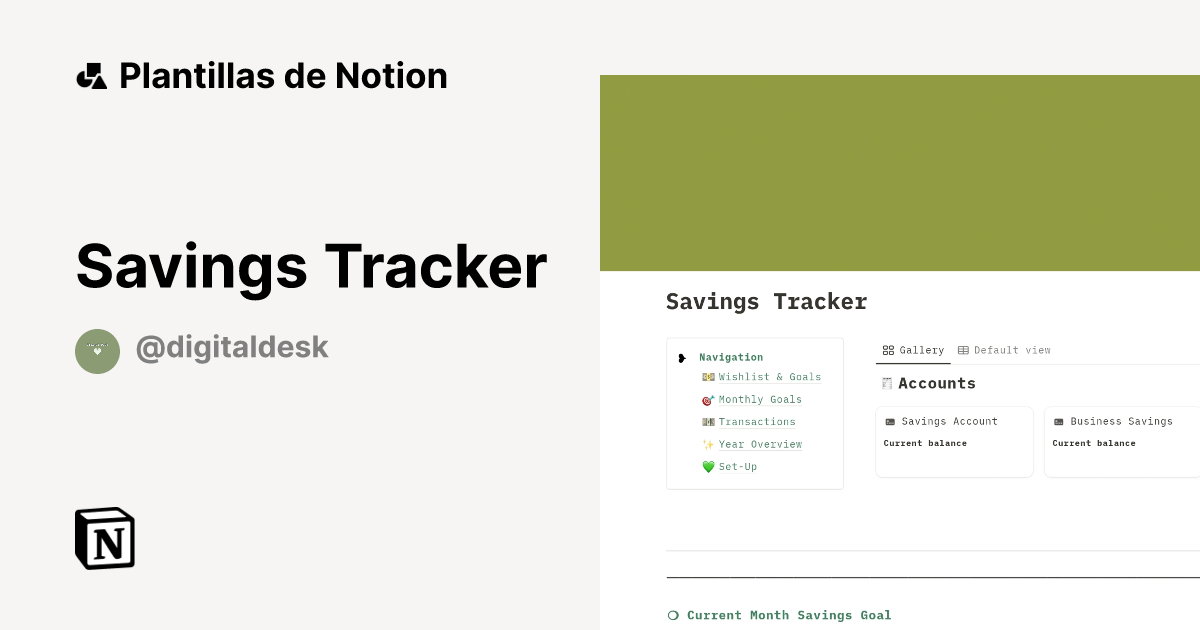The width and height of the screenshot is (1200, 630).
Task: Click the ledger icon beside Accounts heading
Action: tap(886, 383)
